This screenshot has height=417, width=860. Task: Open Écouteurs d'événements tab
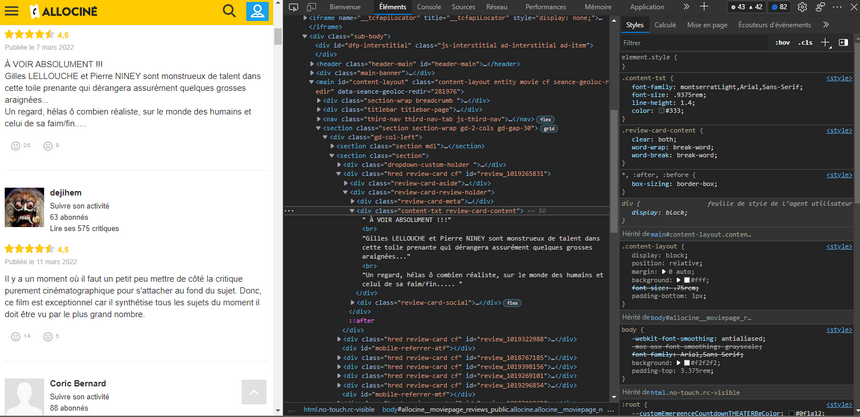(x=774, y=25)
